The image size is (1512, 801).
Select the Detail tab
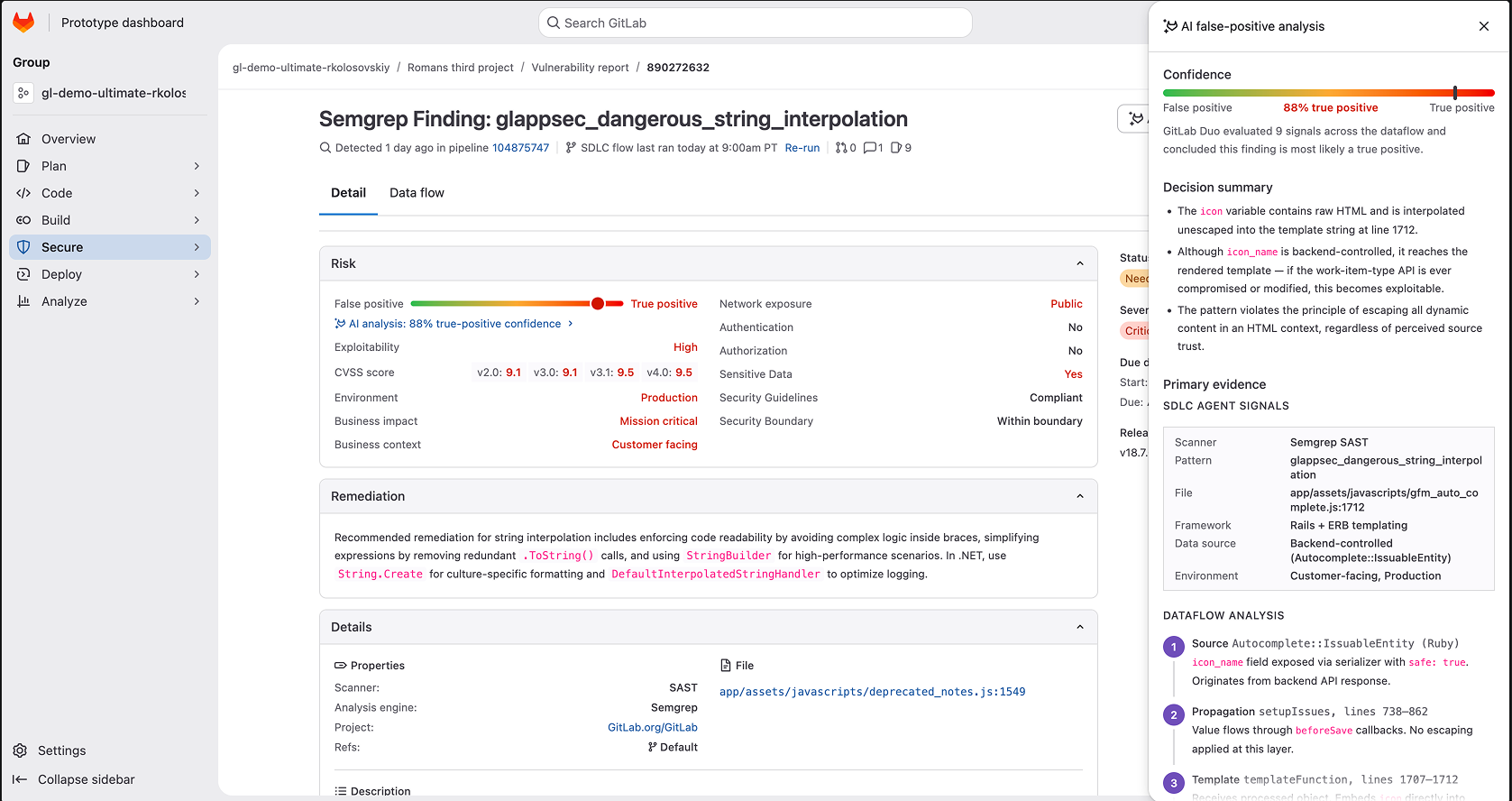tap(348, 193)
